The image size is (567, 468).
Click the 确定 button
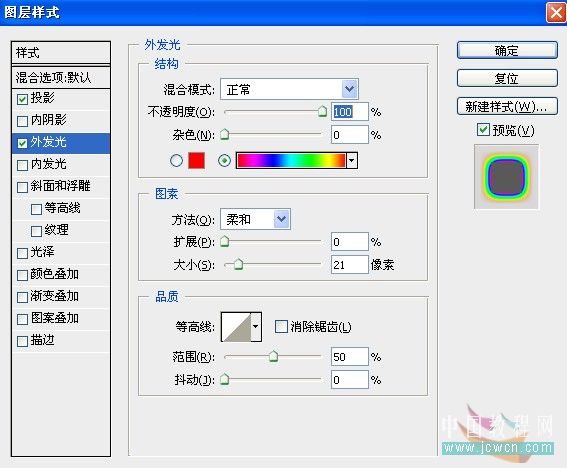pos(507,50)
